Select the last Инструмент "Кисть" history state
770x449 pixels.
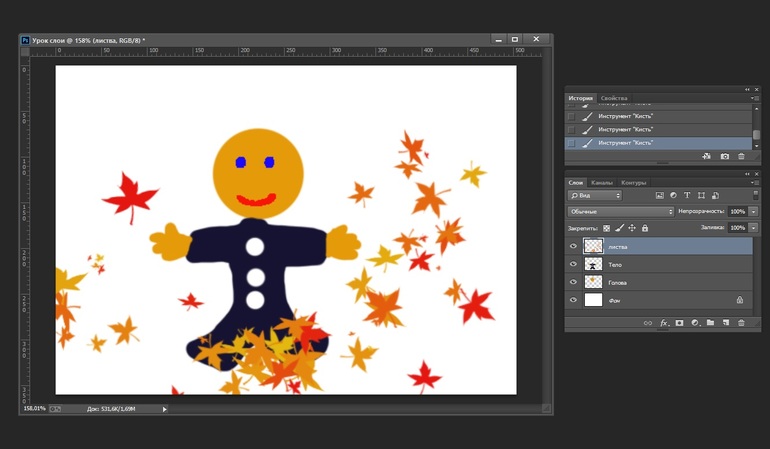pyautogui.click(x=625, y=143)
